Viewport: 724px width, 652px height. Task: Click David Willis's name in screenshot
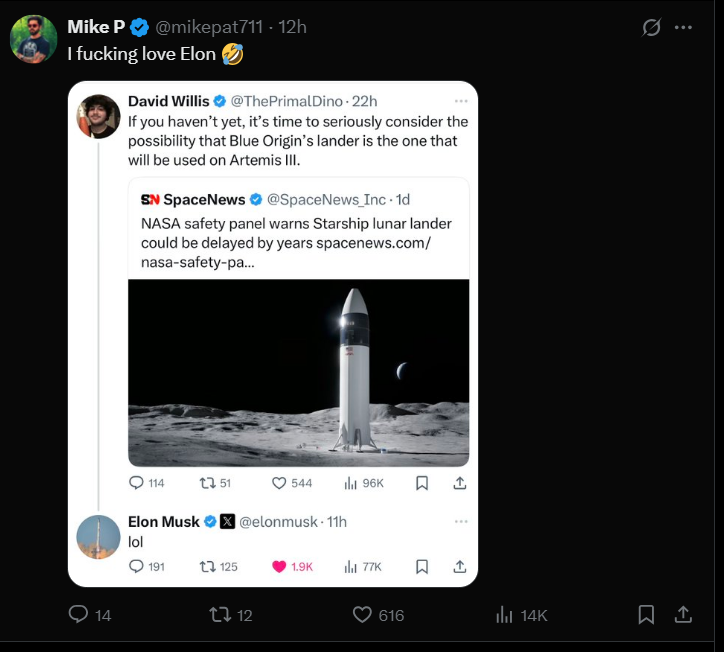(169, 101)
